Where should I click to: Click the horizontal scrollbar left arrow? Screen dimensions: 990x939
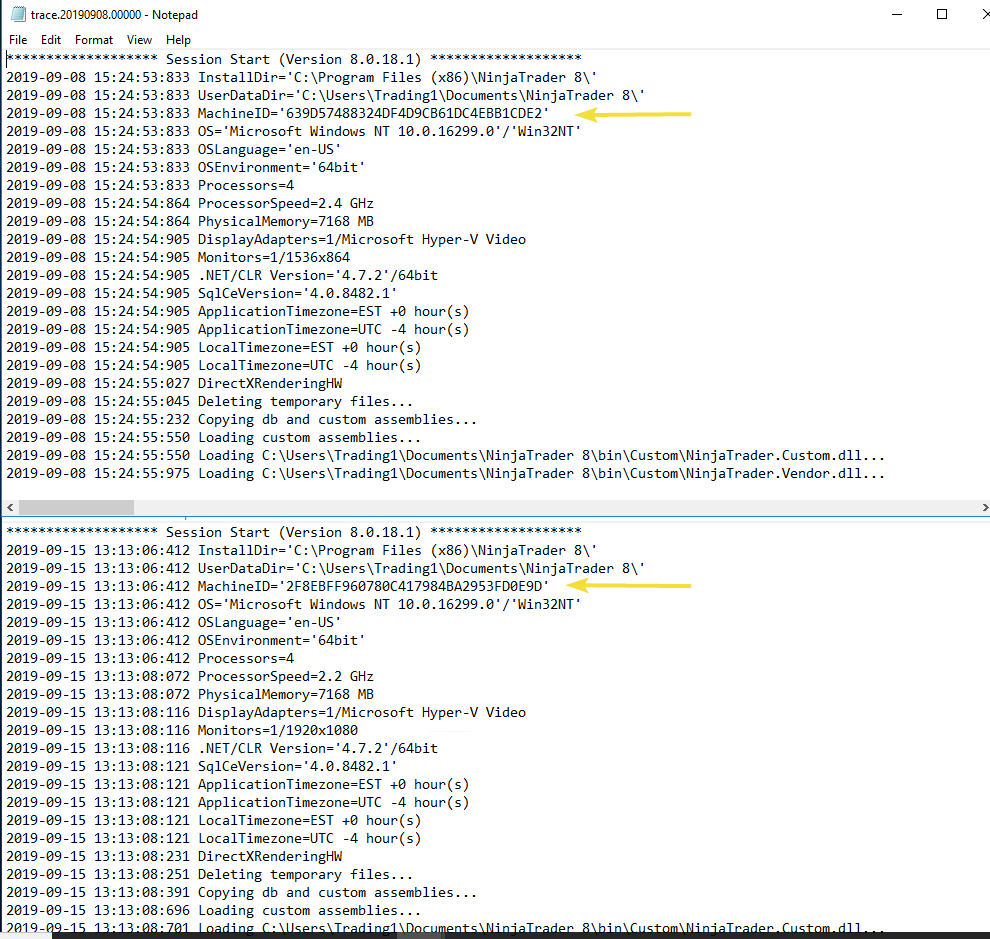(x=10, y=508)
